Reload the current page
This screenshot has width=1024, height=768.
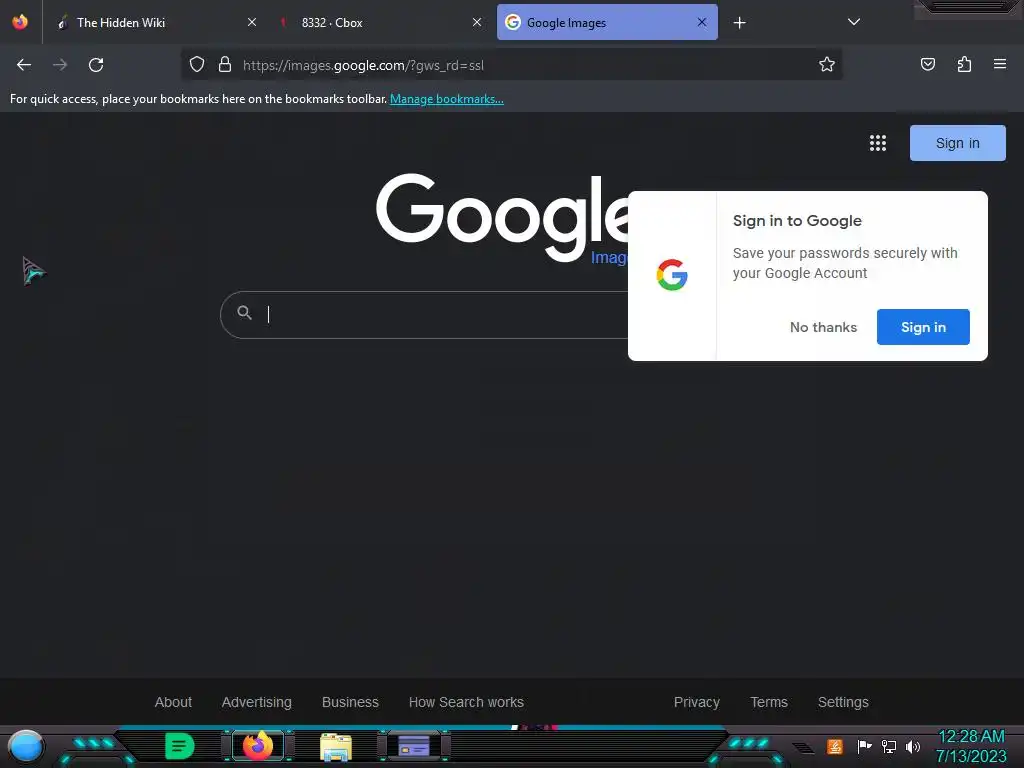click(96, 65)
